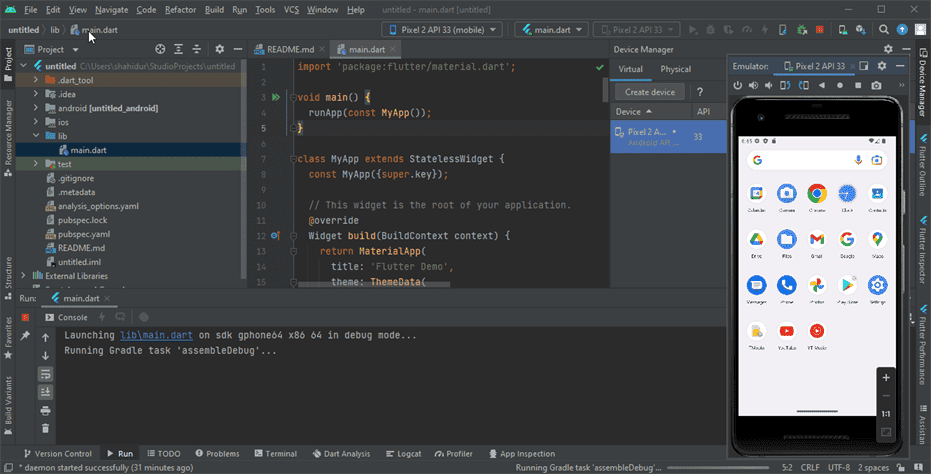
Task: Toggle scroll-to-end in the Run console
Action: 45,391
